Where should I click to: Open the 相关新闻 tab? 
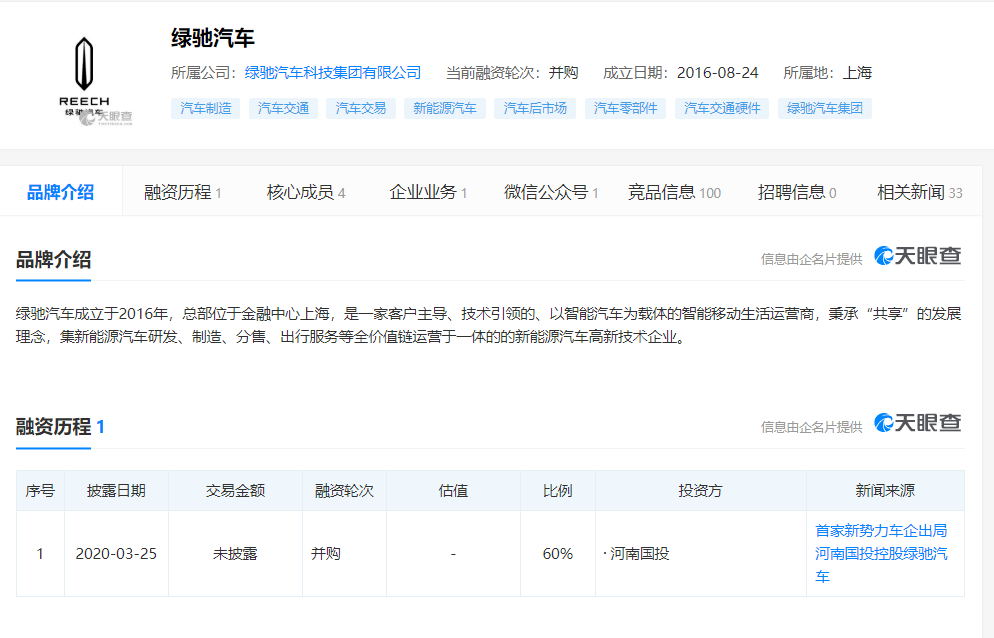point(920,192)
